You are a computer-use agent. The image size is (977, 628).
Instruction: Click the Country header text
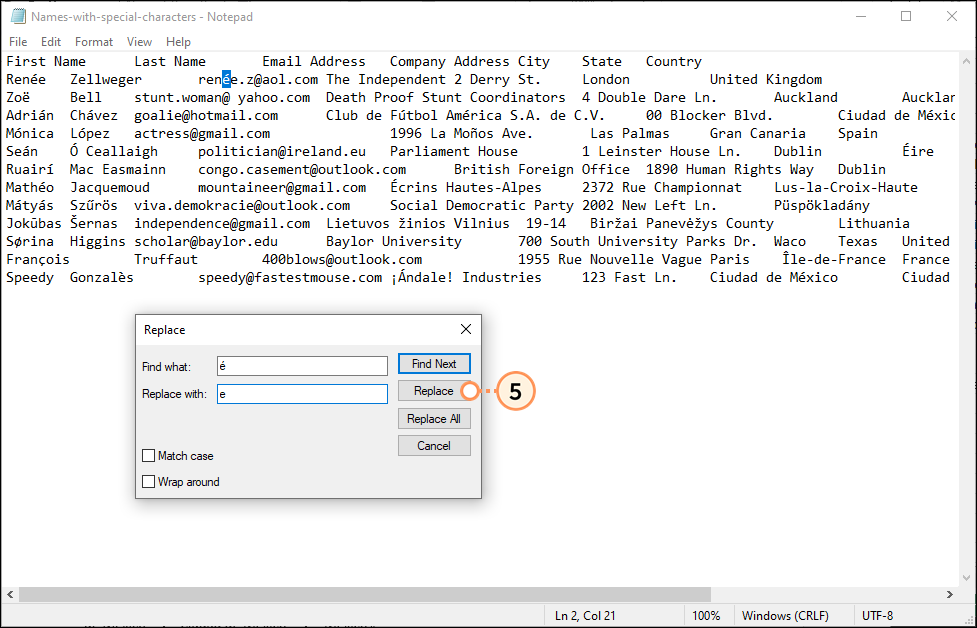click(x=674, y=62)
